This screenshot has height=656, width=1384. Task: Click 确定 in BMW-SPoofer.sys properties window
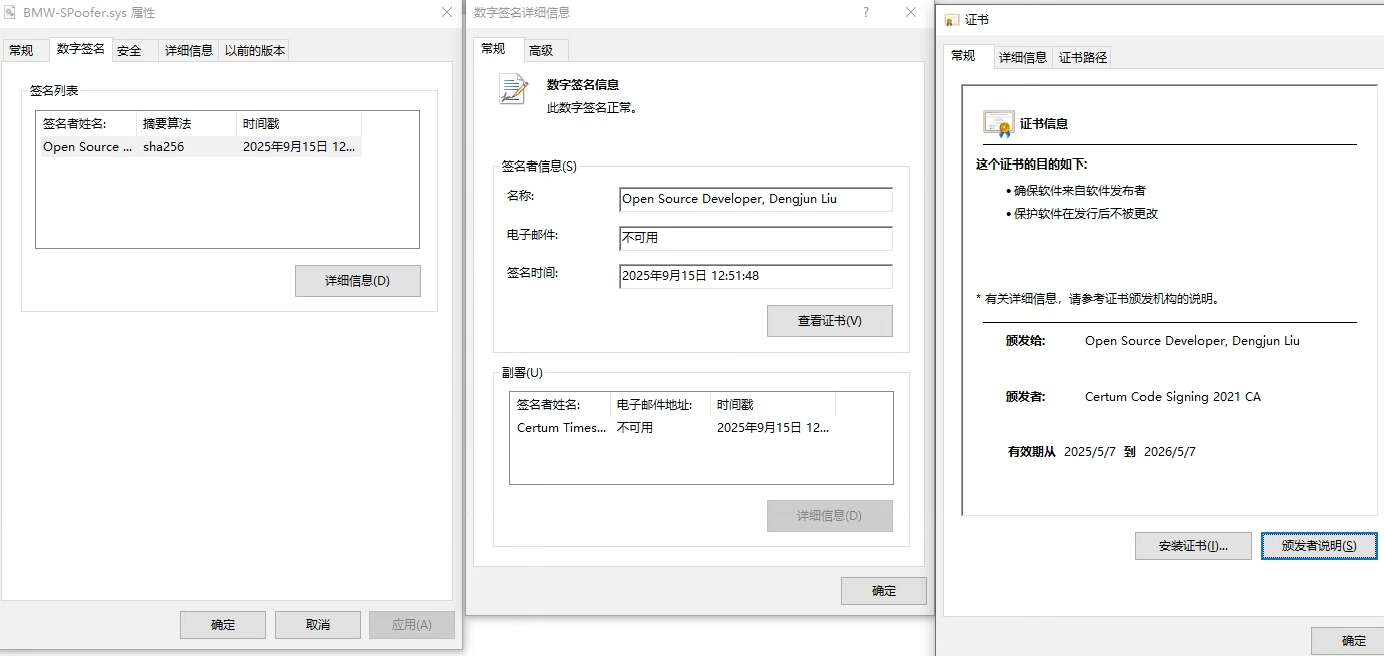pos(223,625)
